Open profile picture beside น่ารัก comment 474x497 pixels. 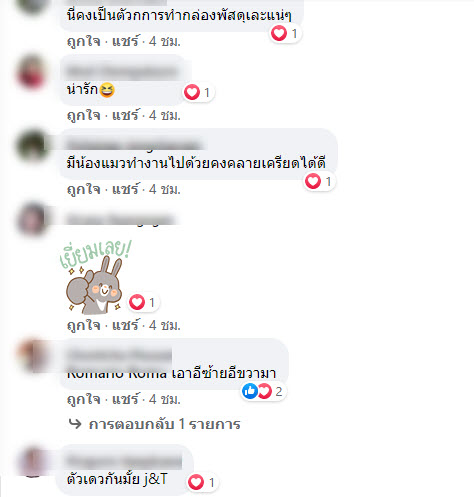coord(32,73)
